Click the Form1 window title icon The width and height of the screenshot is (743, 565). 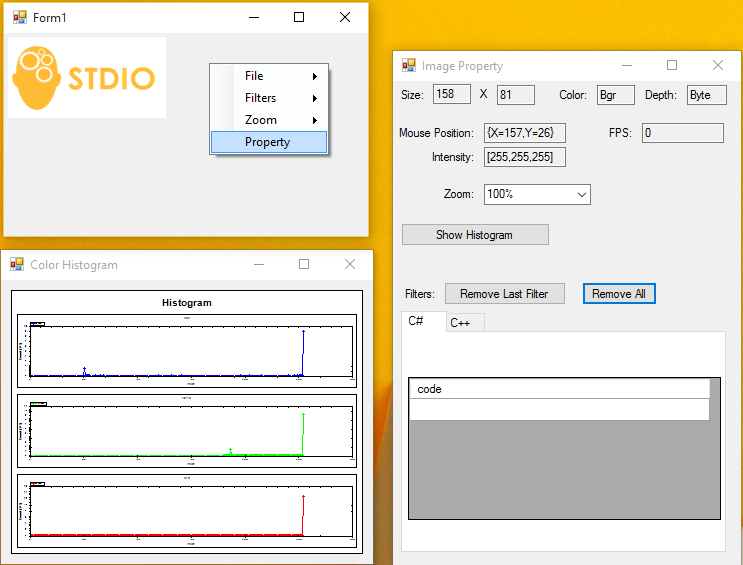[19, 18]
